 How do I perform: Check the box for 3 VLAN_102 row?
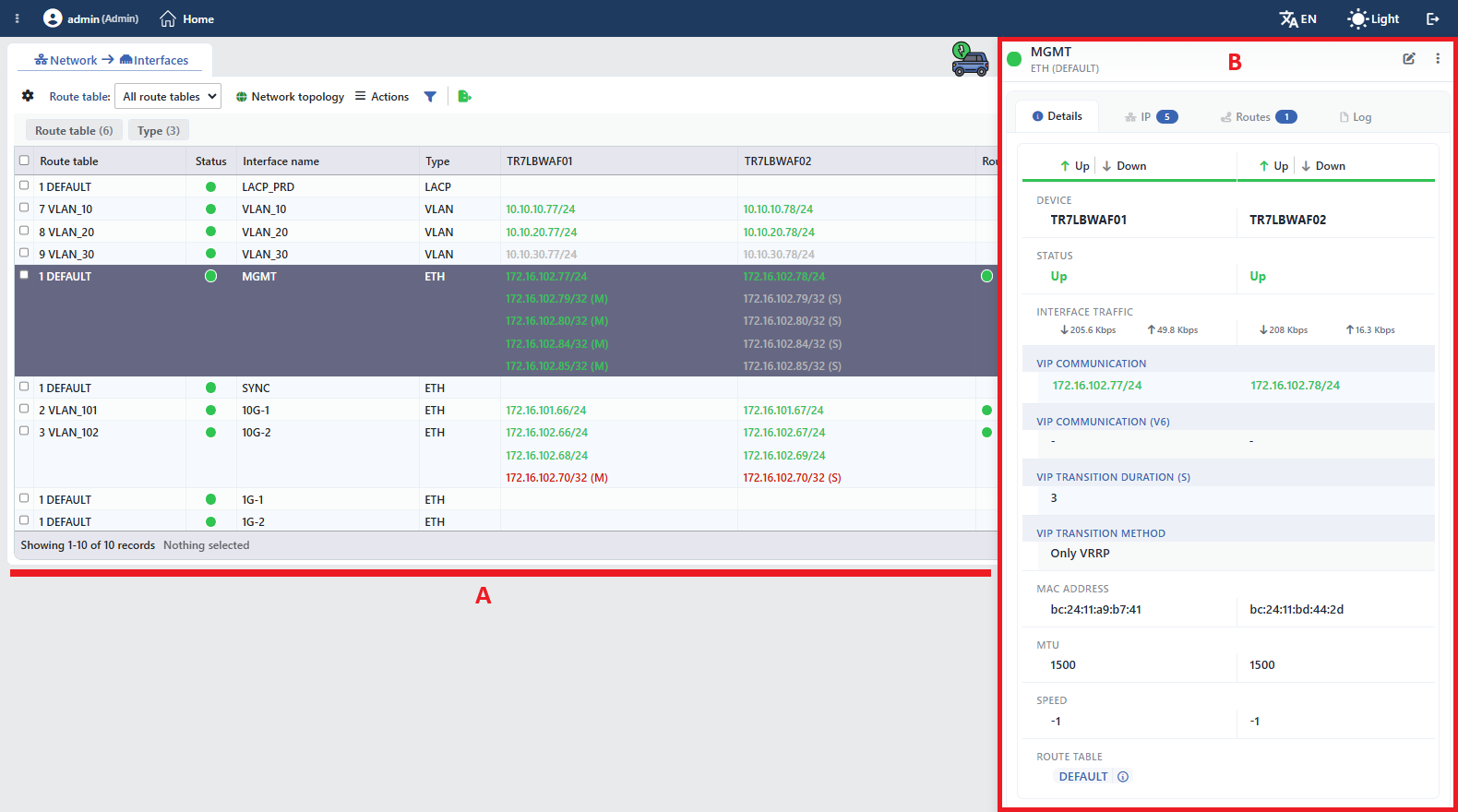tap(24, 431)
